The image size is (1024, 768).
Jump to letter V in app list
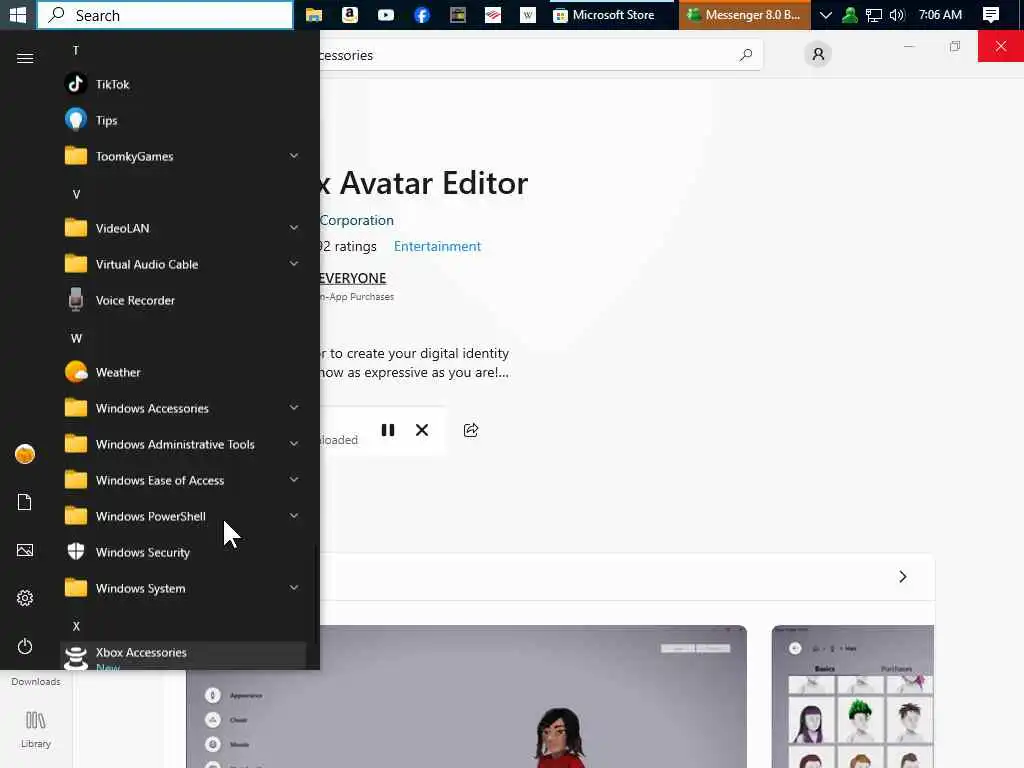click(76, 194)
